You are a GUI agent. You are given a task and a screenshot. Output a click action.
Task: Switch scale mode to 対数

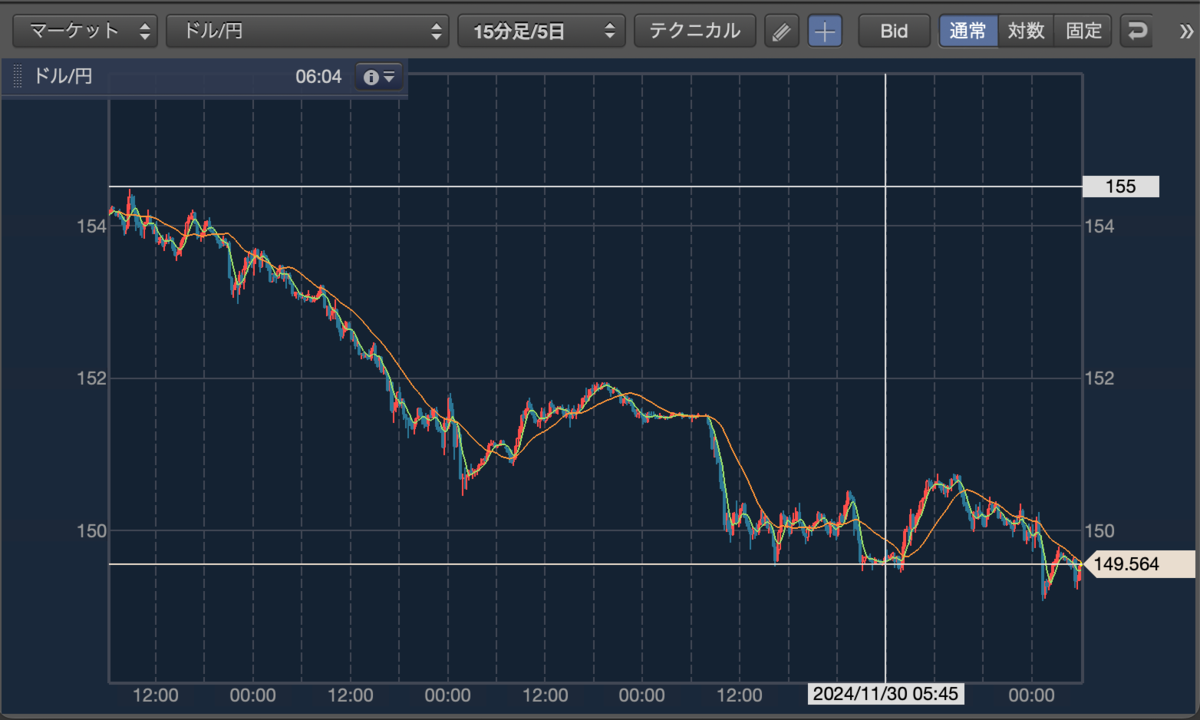[1026, 31]
